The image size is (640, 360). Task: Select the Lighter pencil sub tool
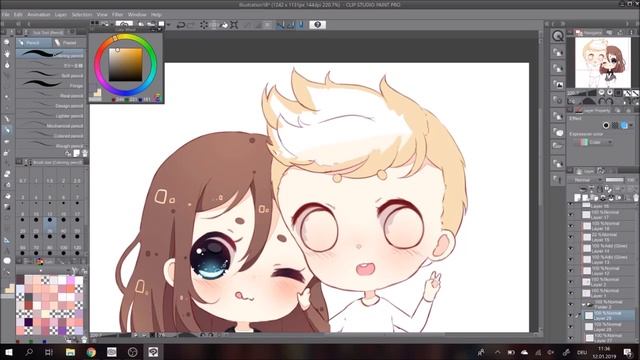pyautogui.click(x=50, y=116)
